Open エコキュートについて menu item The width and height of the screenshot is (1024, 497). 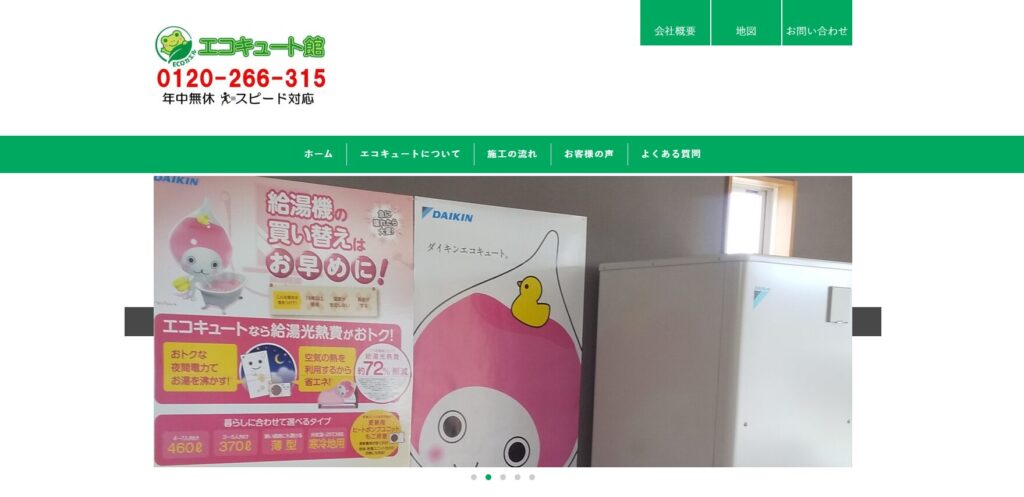(410, 154)
